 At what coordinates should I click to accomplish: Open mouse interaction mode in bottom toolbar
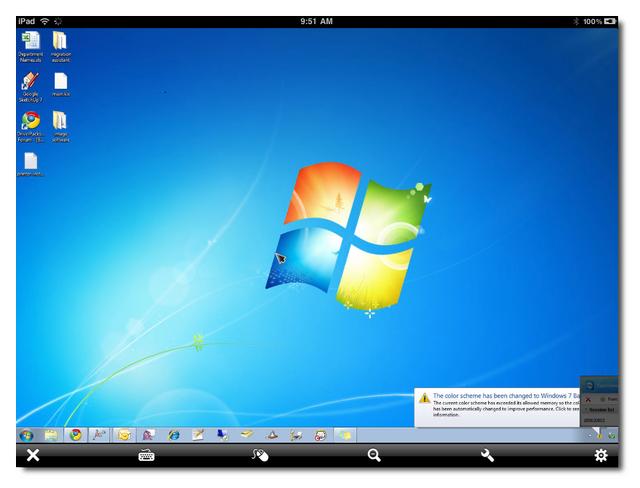coord(260,455)
